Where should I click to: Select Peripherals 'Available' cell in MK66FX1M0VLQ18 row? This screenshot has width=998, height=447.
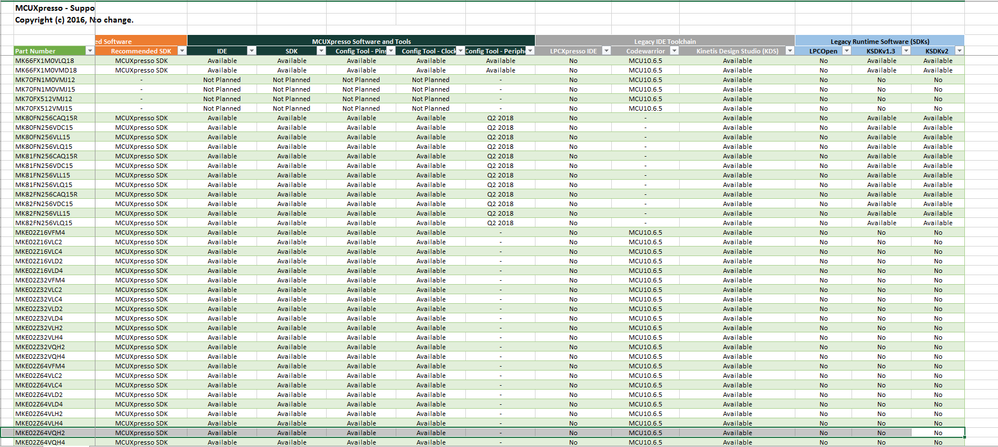click(x=500, y=60)
